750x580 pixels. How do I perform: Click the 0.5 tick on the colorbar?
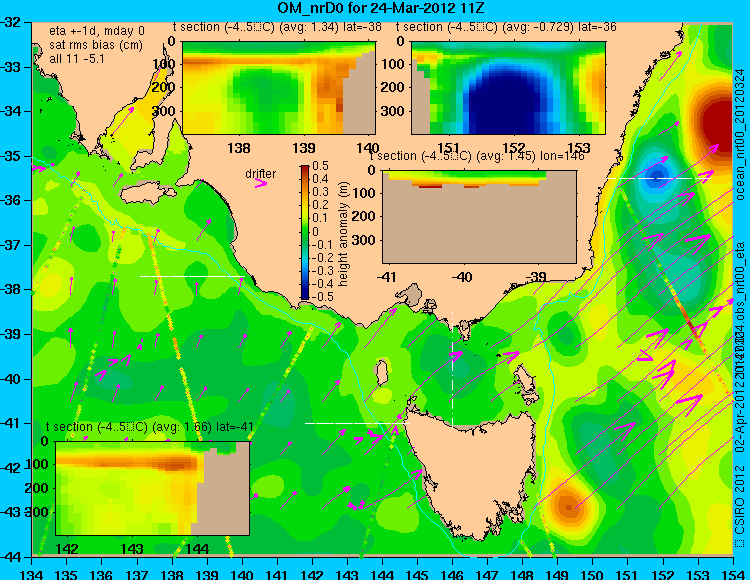pyautogui.click(x=320, y=166)
